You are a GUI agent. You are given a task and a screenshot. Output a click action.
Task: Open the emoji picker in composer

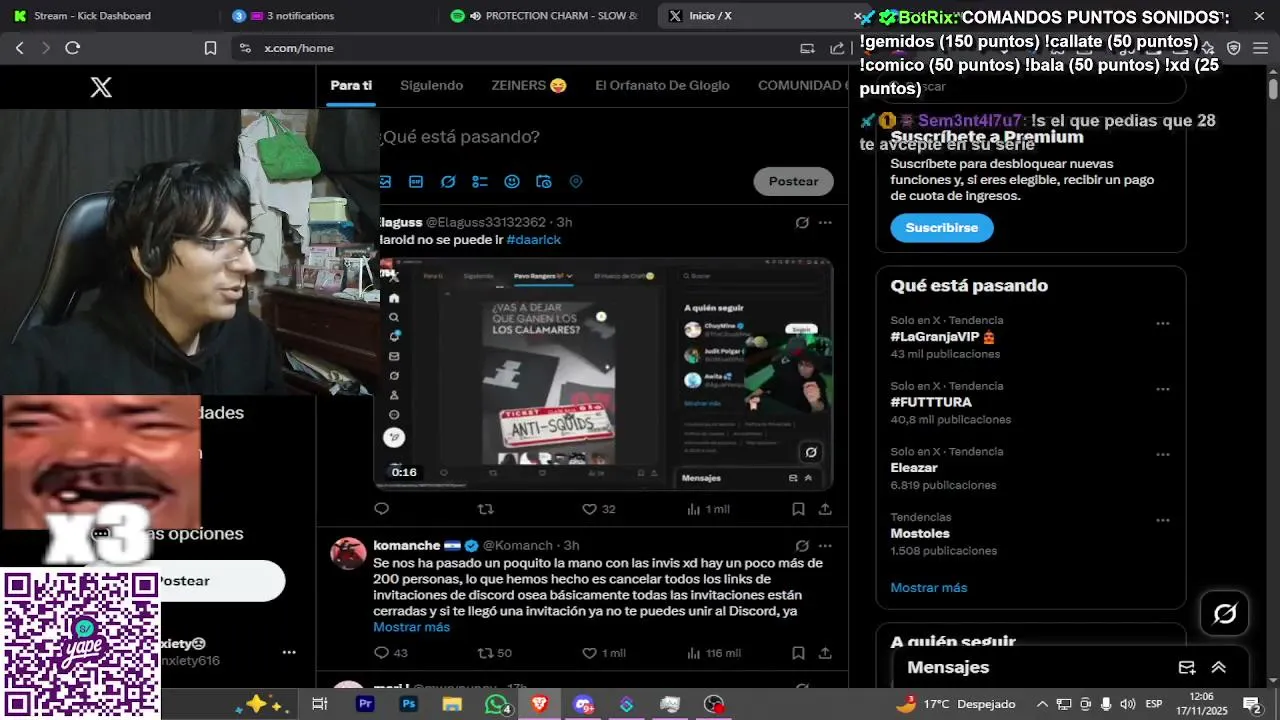click(512, 182)
